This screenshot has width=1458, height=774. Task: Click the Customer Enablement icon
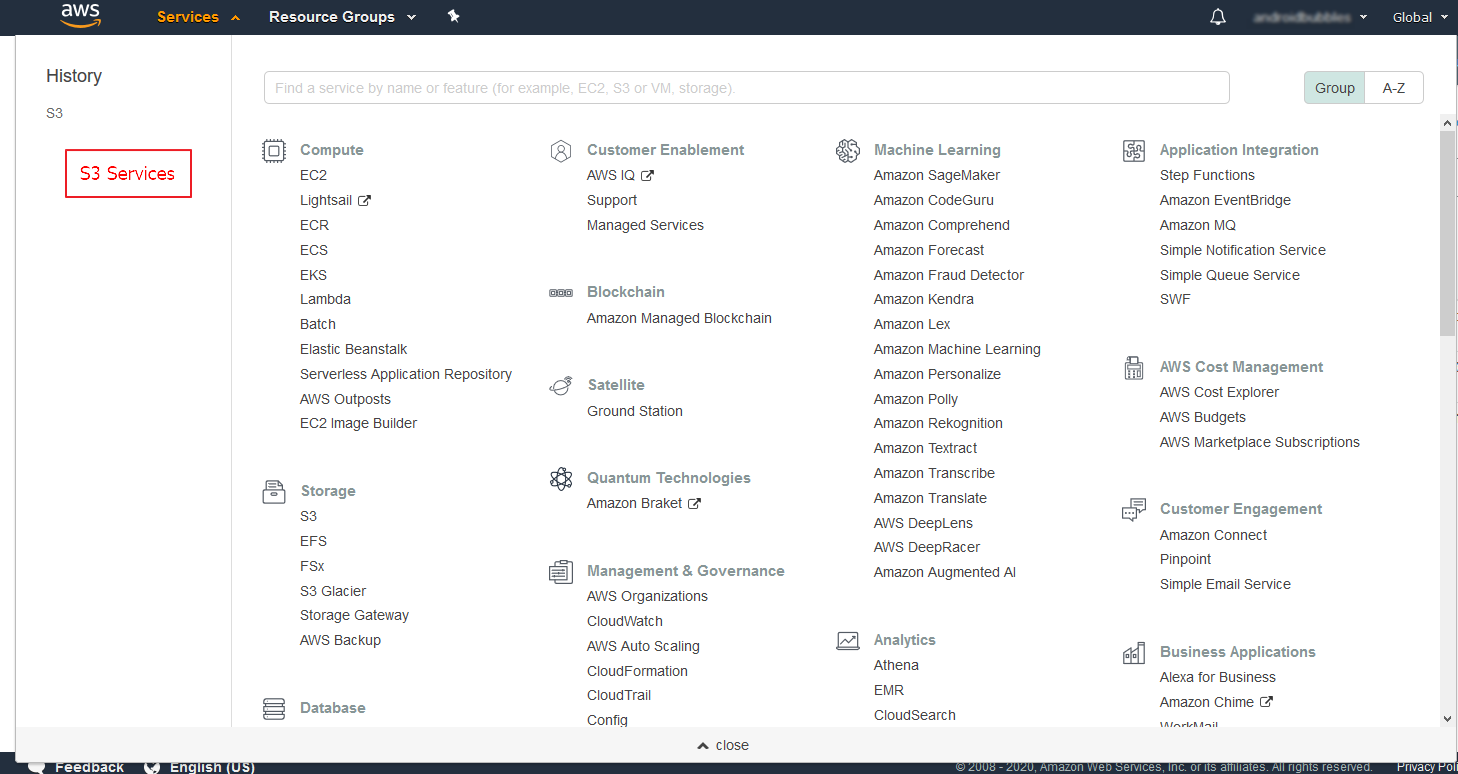coord(561,150)
